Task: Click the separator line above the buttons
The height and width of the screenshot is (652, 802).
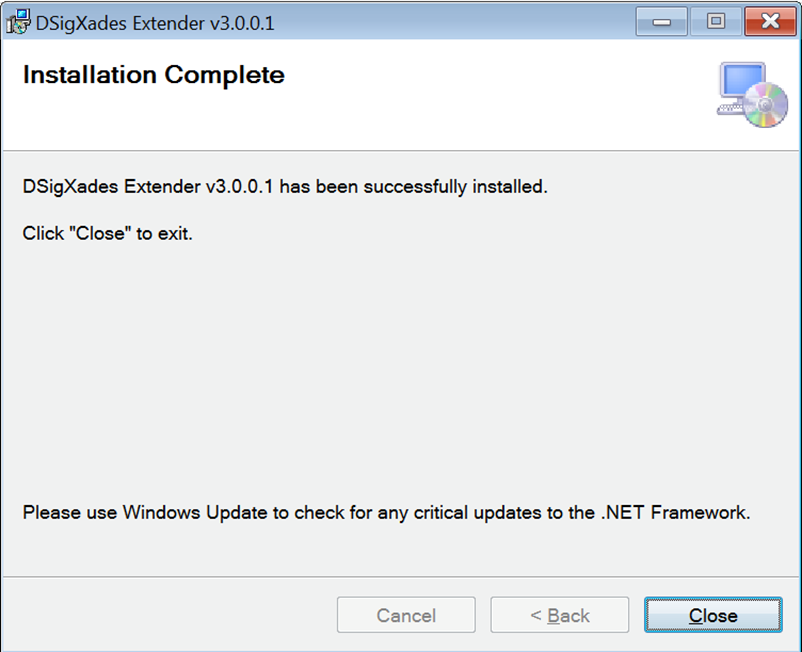Action: point(401,577)
